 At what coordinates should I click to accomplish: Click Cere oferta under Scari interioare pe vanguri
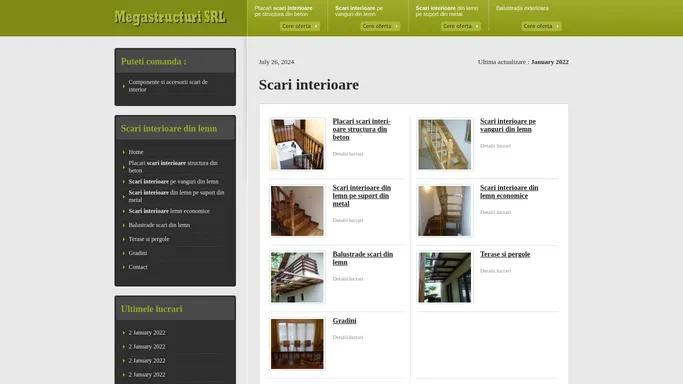380,26
